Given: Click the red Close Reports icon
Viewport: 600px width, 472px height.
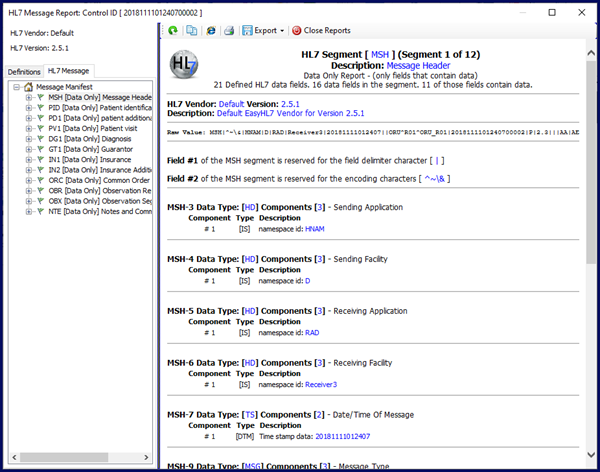Looking at the screenshot, I should tap(297, 31).
